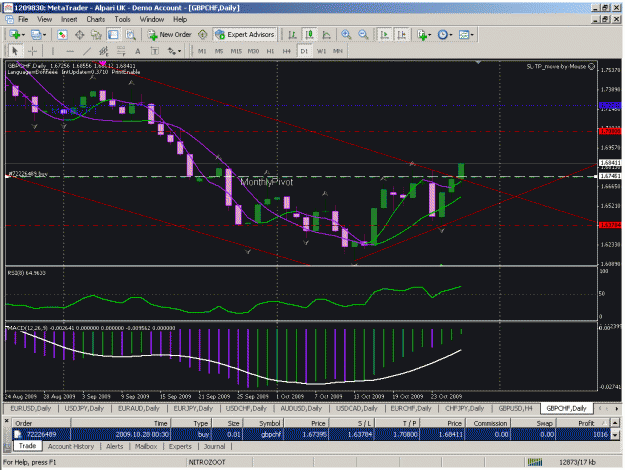Open the Charts menu

(96, 20)
